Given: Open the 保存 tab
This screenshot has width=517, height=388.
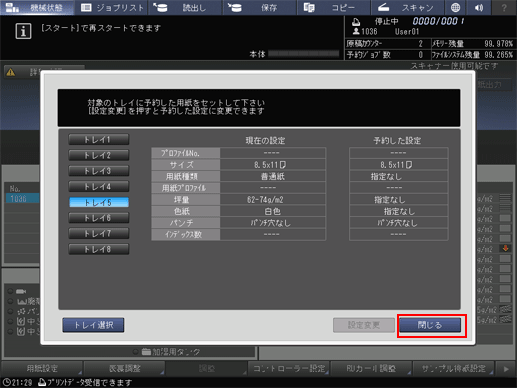Looking at the screenshot, I should coord(259,7).
